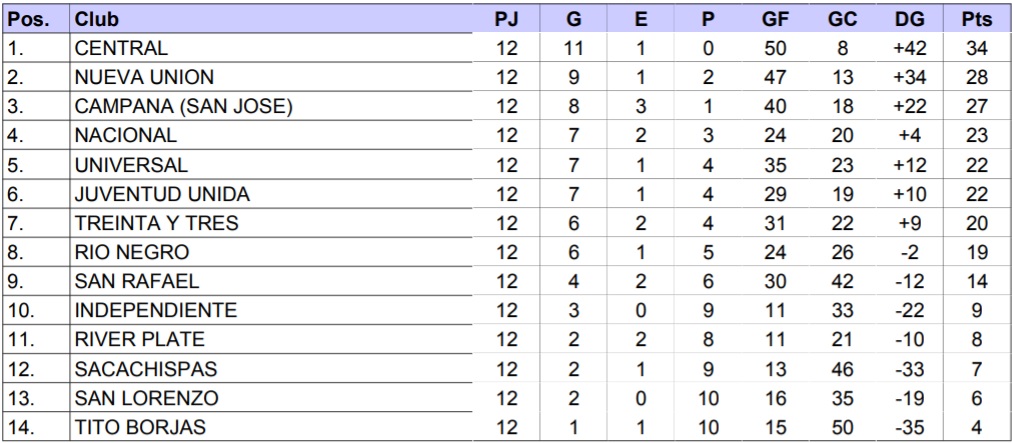Click the +42 goal difference cell
This screenshot has width=1012, height=443.
[x=909, y=48]
